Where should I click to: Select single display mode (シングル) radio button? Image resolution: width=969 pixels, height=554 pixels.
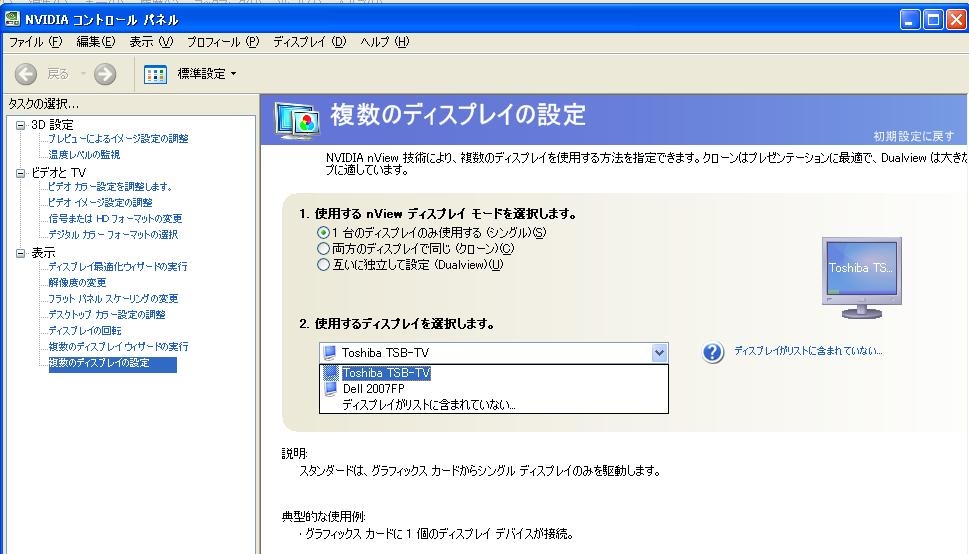pyautogui.click(x=323, y=232)
